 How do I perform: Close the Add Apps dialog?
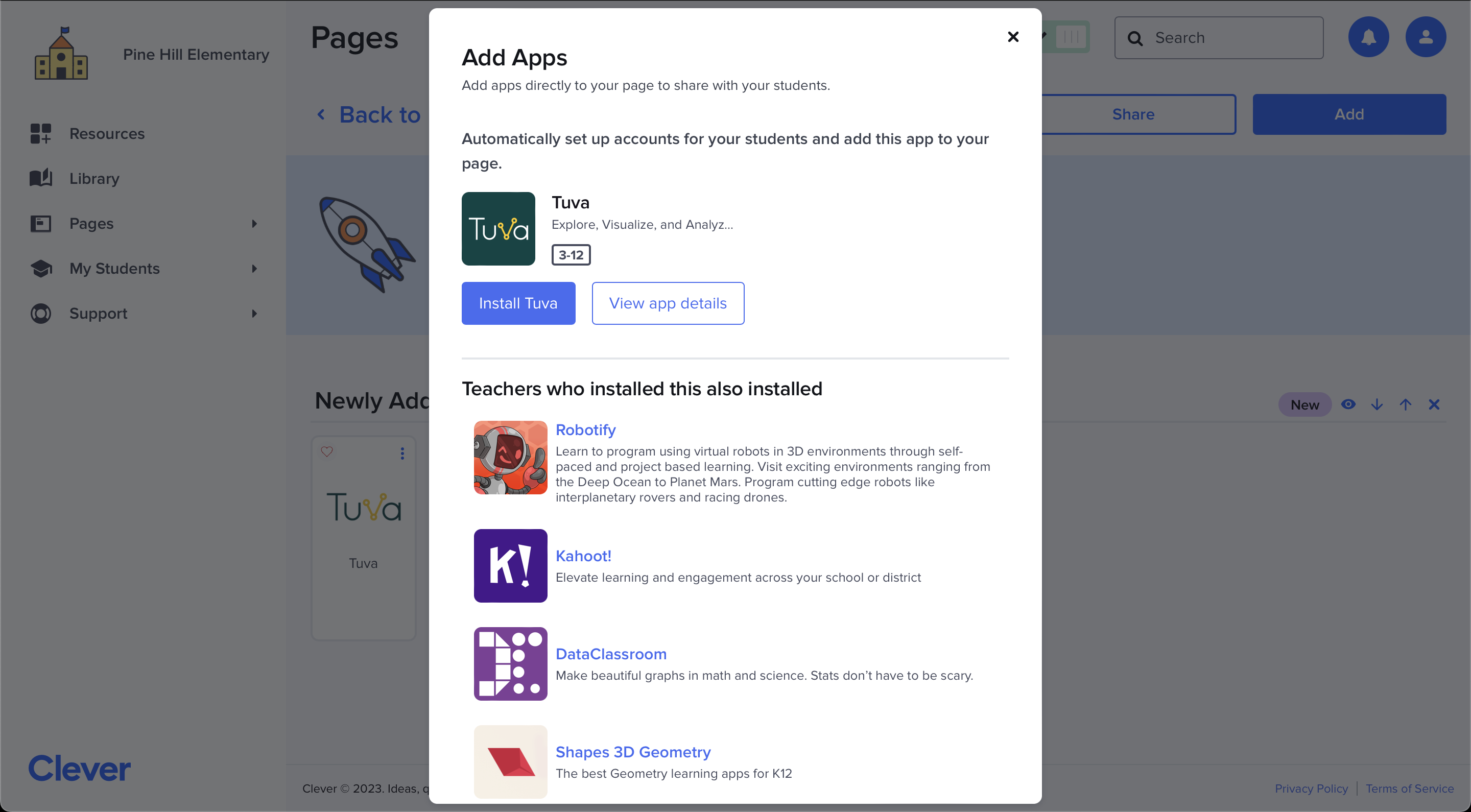pos(1013,37)
